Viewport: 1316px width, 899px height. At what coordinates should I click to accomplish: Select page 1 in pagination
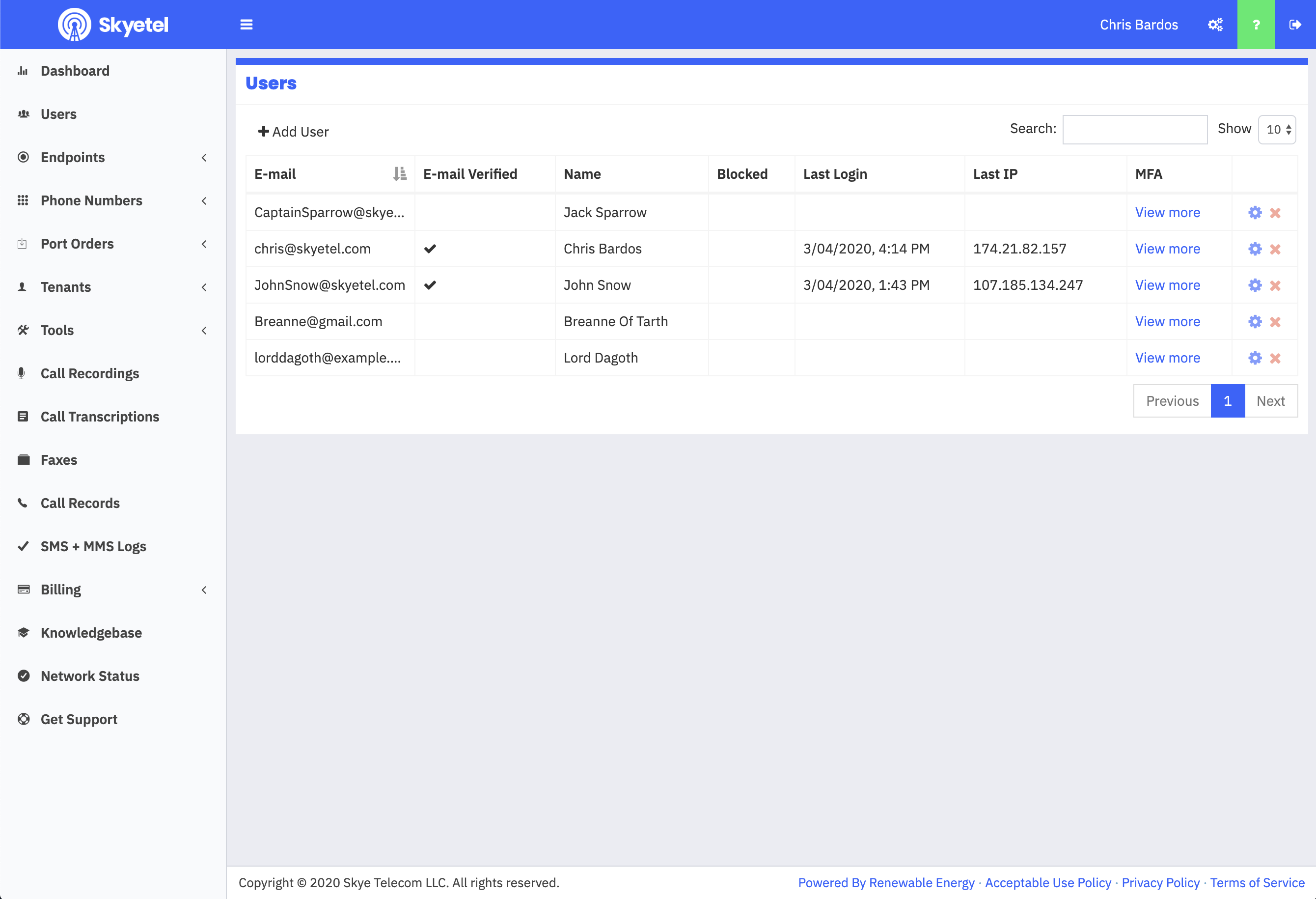tap(1228, 400)
